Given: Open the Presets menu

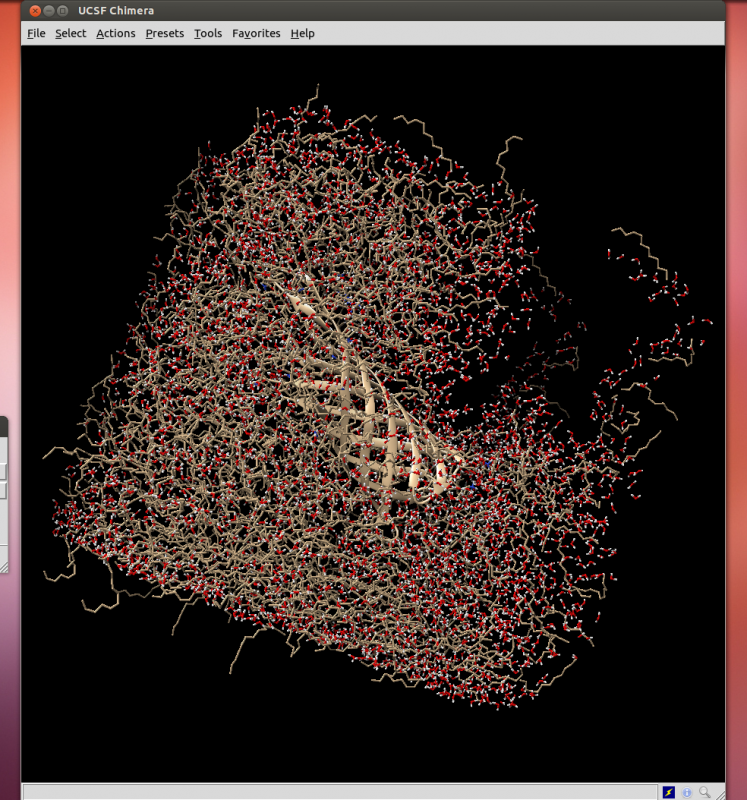Looking at the screenshot, I should click(x=164, y=33).
